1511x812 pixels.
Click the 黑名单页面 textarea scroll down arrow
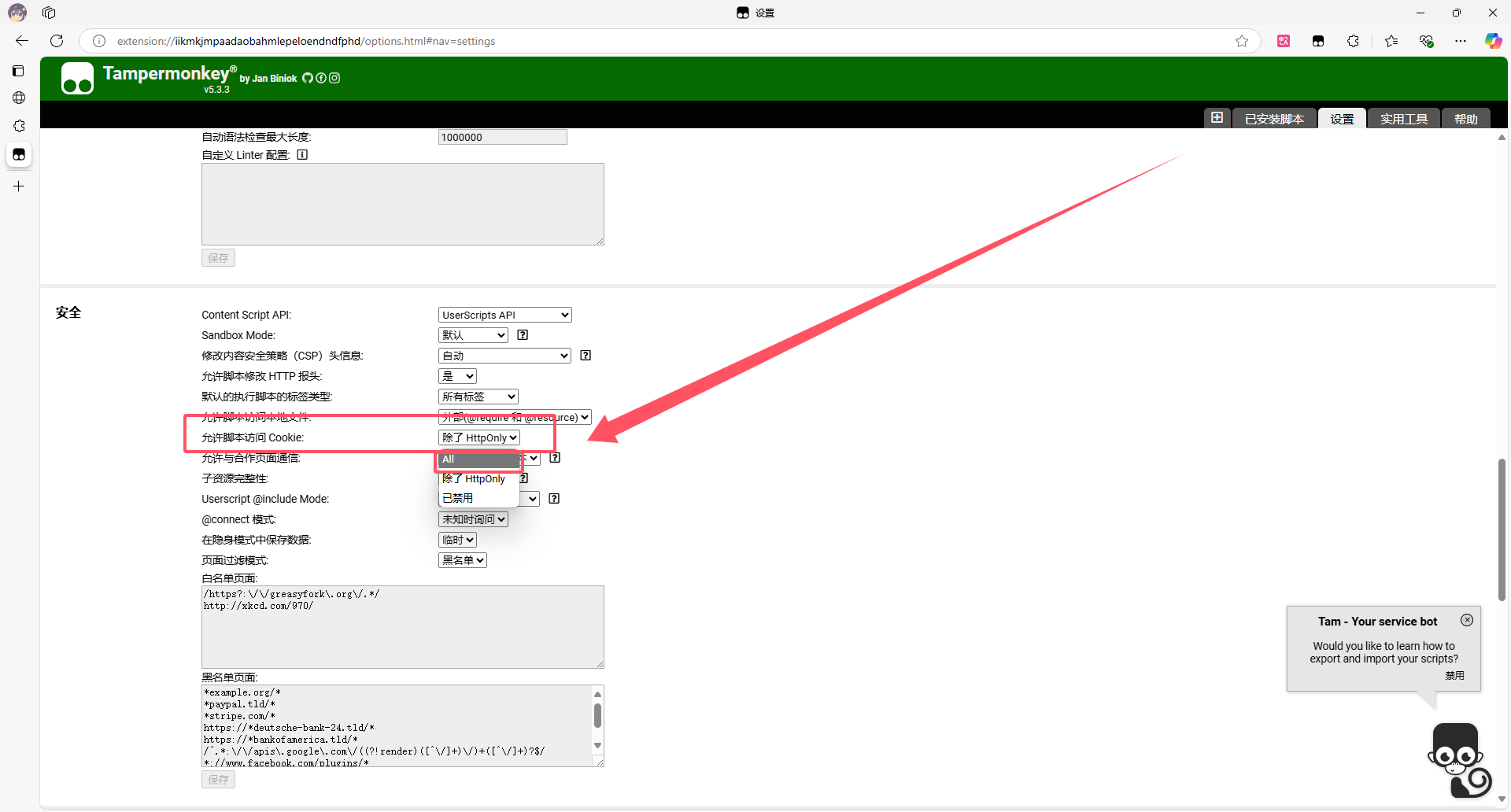point(597,745)
